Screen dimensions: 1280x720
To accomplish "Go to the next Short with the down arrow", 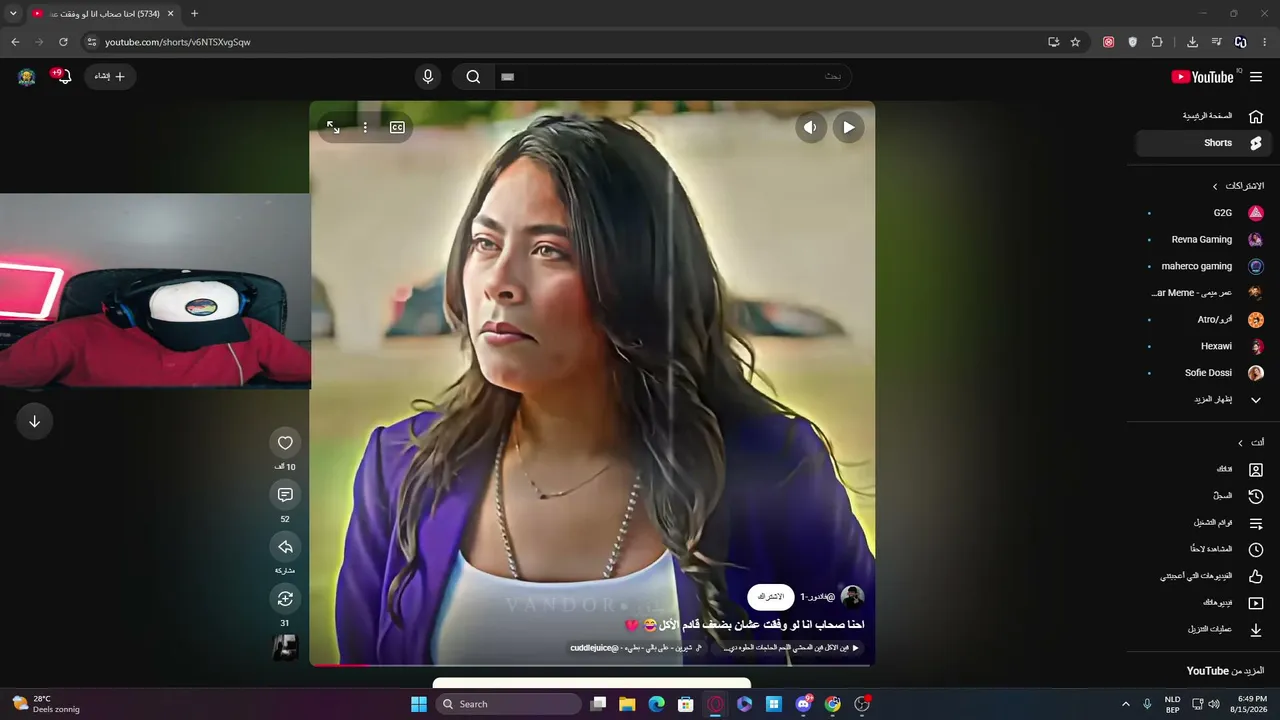I will pos(34,421).
